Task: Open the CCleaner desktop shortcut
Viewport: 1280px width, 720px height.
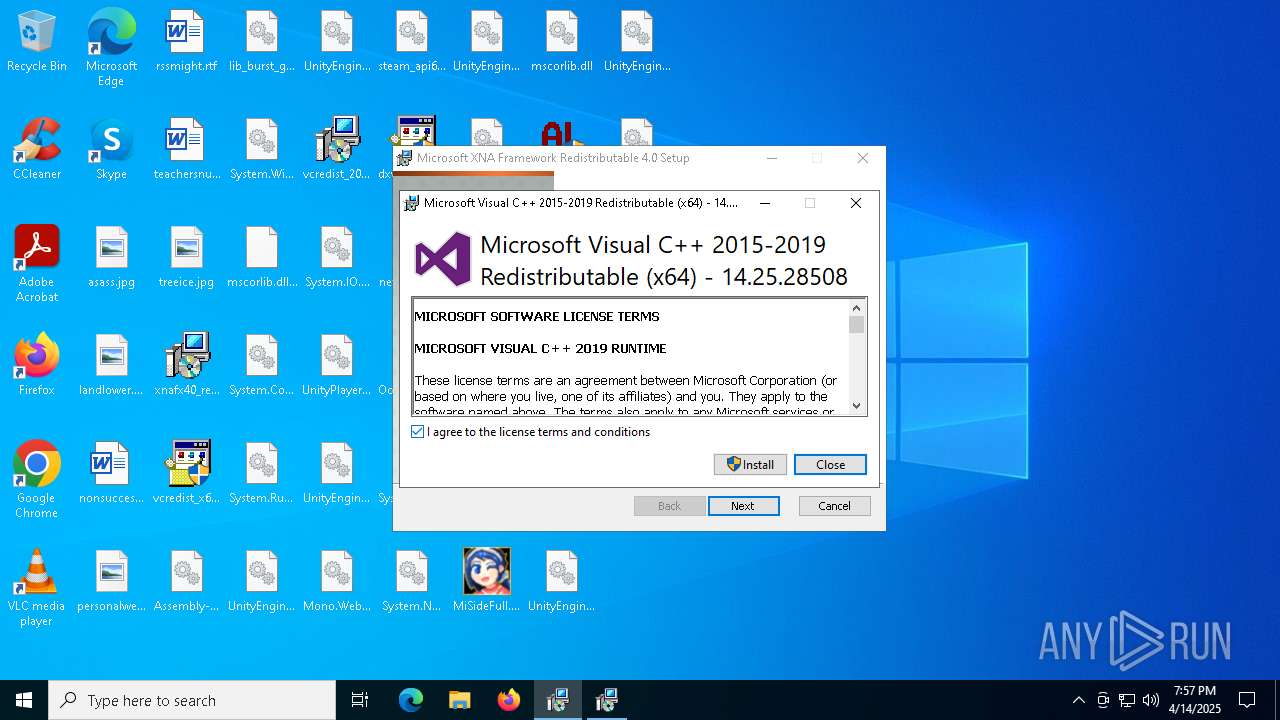Action: click(37, 150)
